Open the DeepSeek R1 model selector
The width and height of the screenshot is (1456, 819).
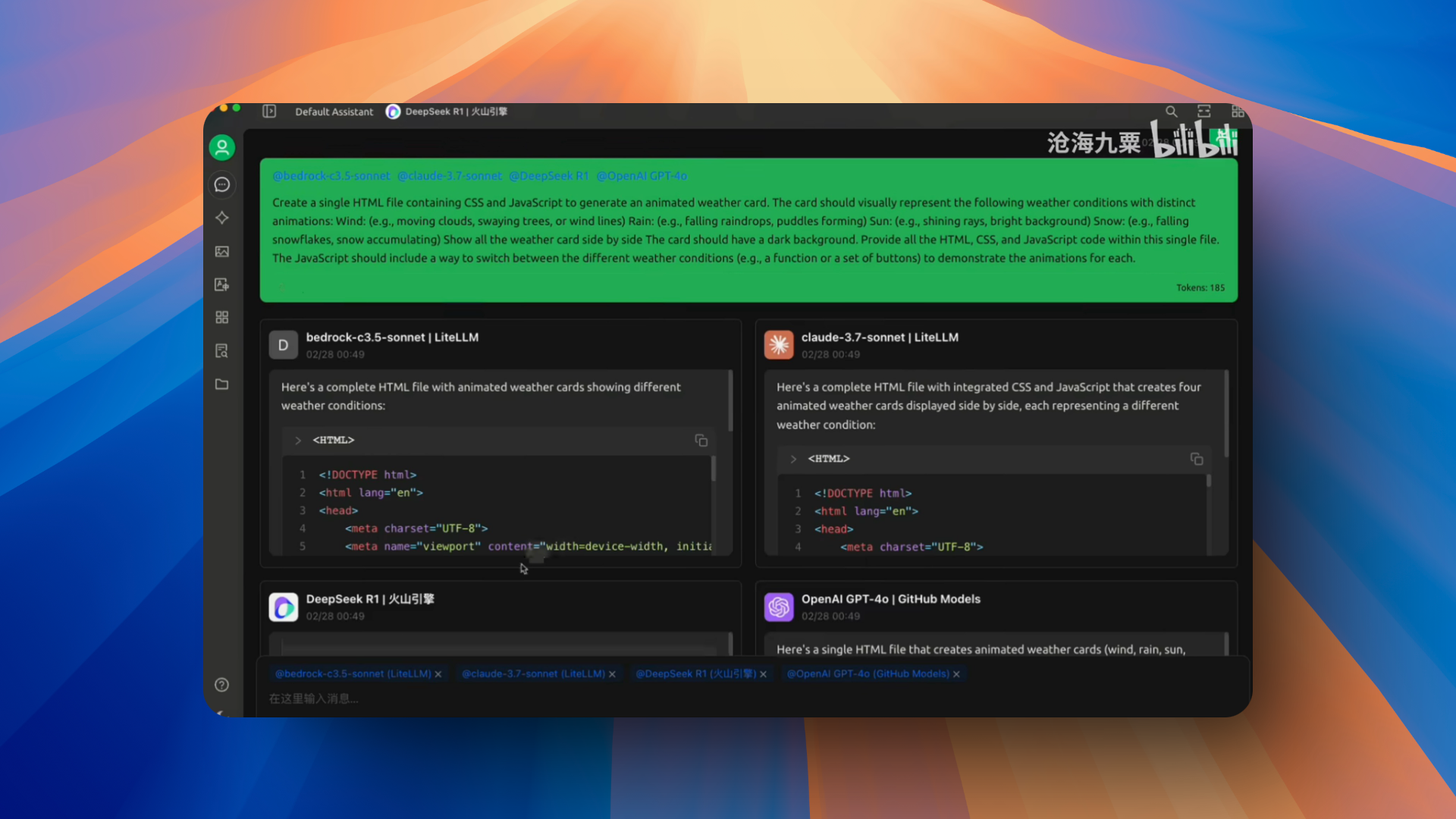click(x=447, y=111)
